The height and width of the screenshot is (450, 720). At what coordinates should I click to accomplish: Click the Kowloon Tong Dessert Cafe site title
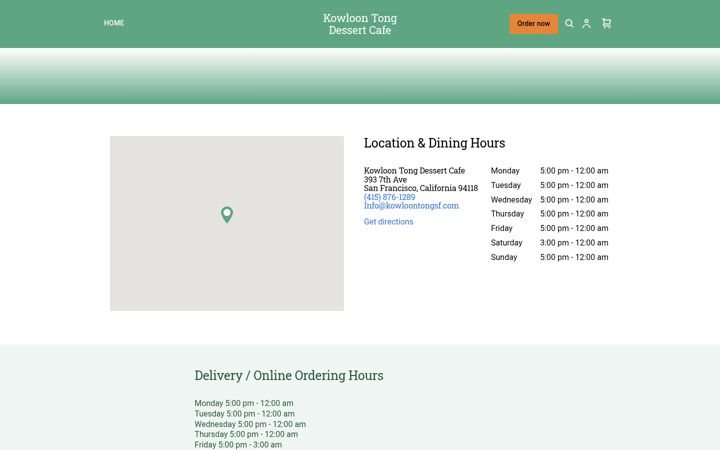(360, 24)
